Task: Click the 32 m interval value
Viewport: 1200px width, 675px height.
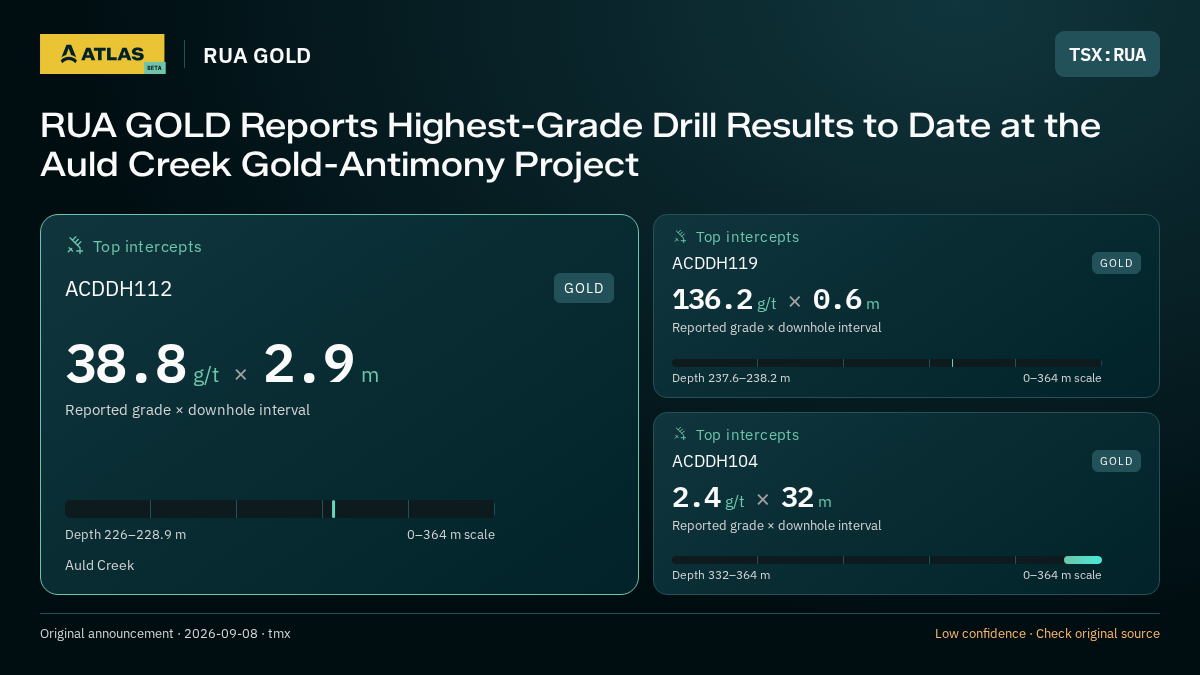Action: [806, 498]
